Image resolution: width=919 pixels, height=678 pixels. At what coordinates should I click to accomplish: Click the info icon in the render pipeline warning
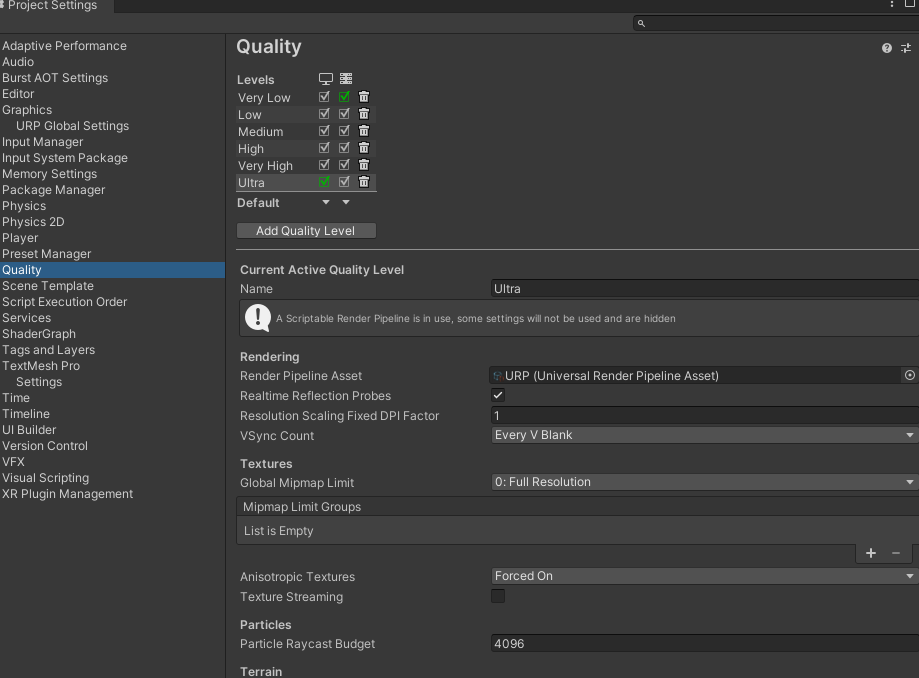pos(257,319)
